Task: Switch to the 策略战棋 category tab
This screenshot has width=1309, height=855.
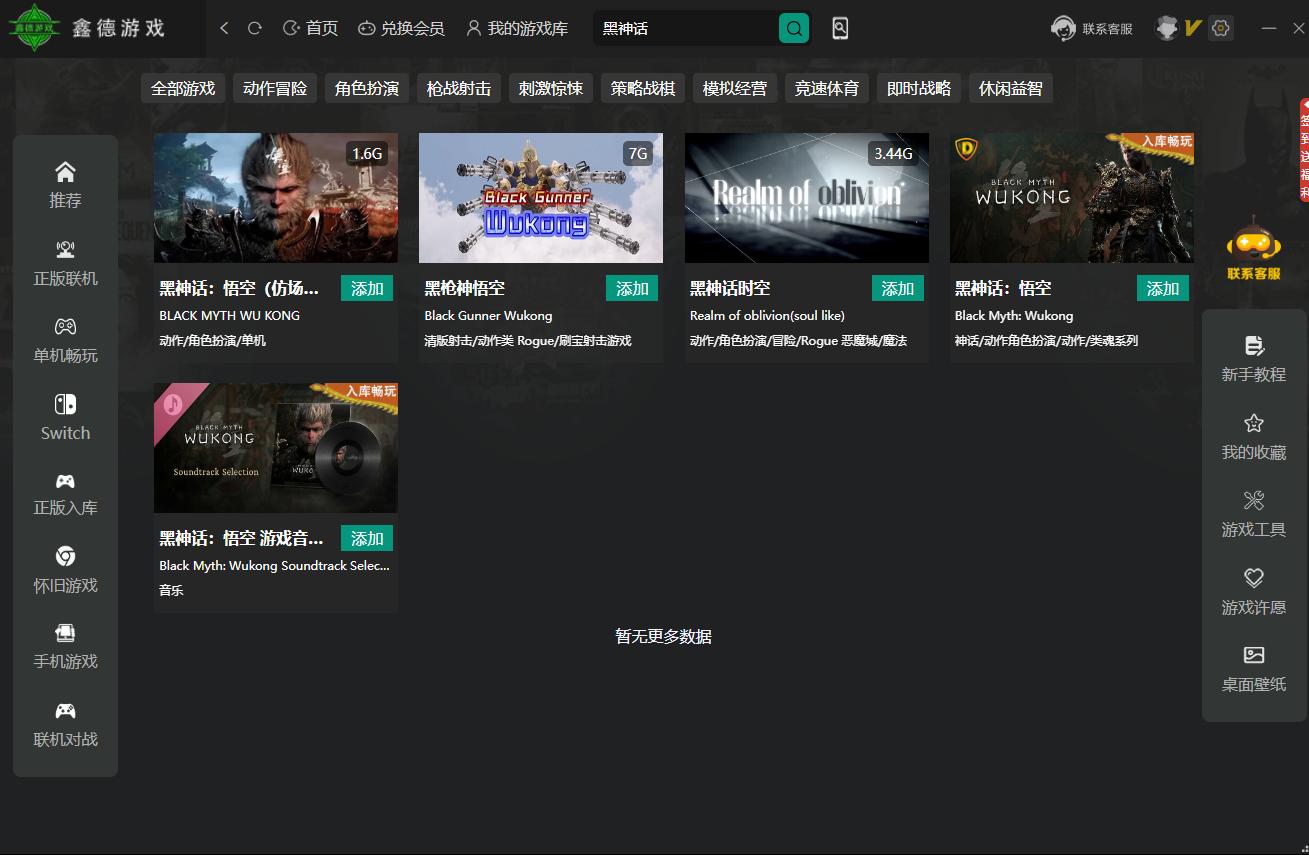Action: [x=643, y=89]
